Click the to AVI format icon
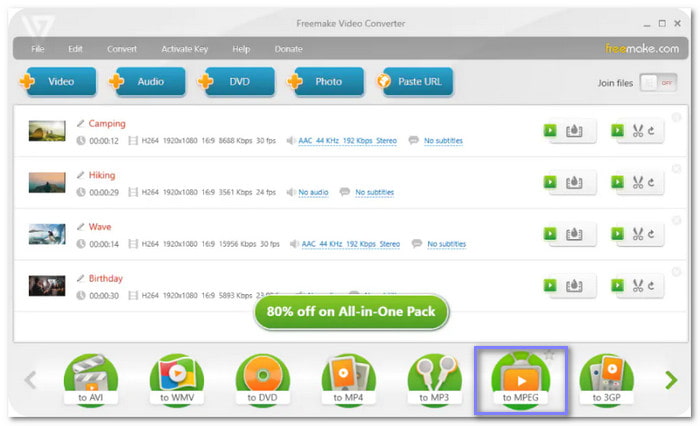 point(91,379)
